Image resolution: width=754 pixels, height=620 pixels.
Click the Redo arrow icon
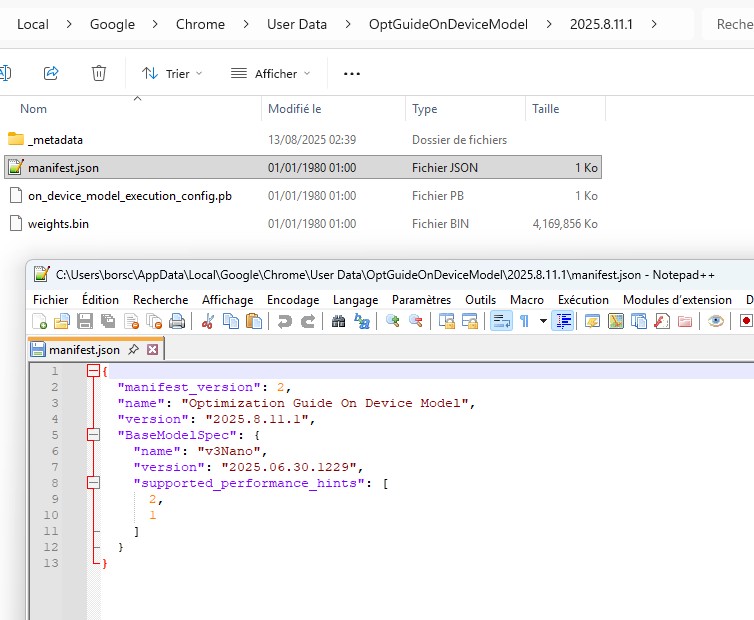tap(308, 321)
